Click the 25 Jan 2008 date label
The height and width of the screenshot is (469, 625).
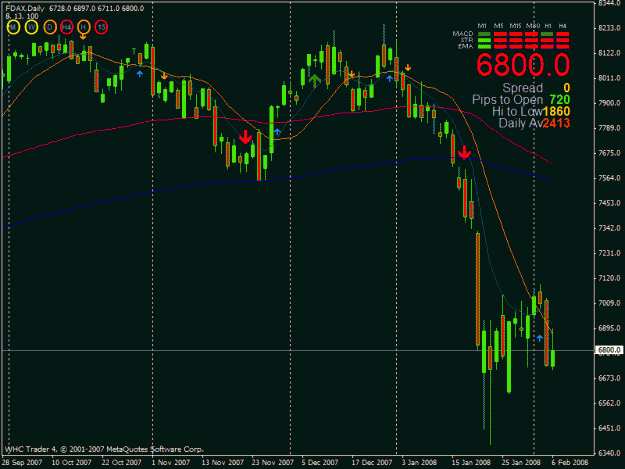(521, 462)
